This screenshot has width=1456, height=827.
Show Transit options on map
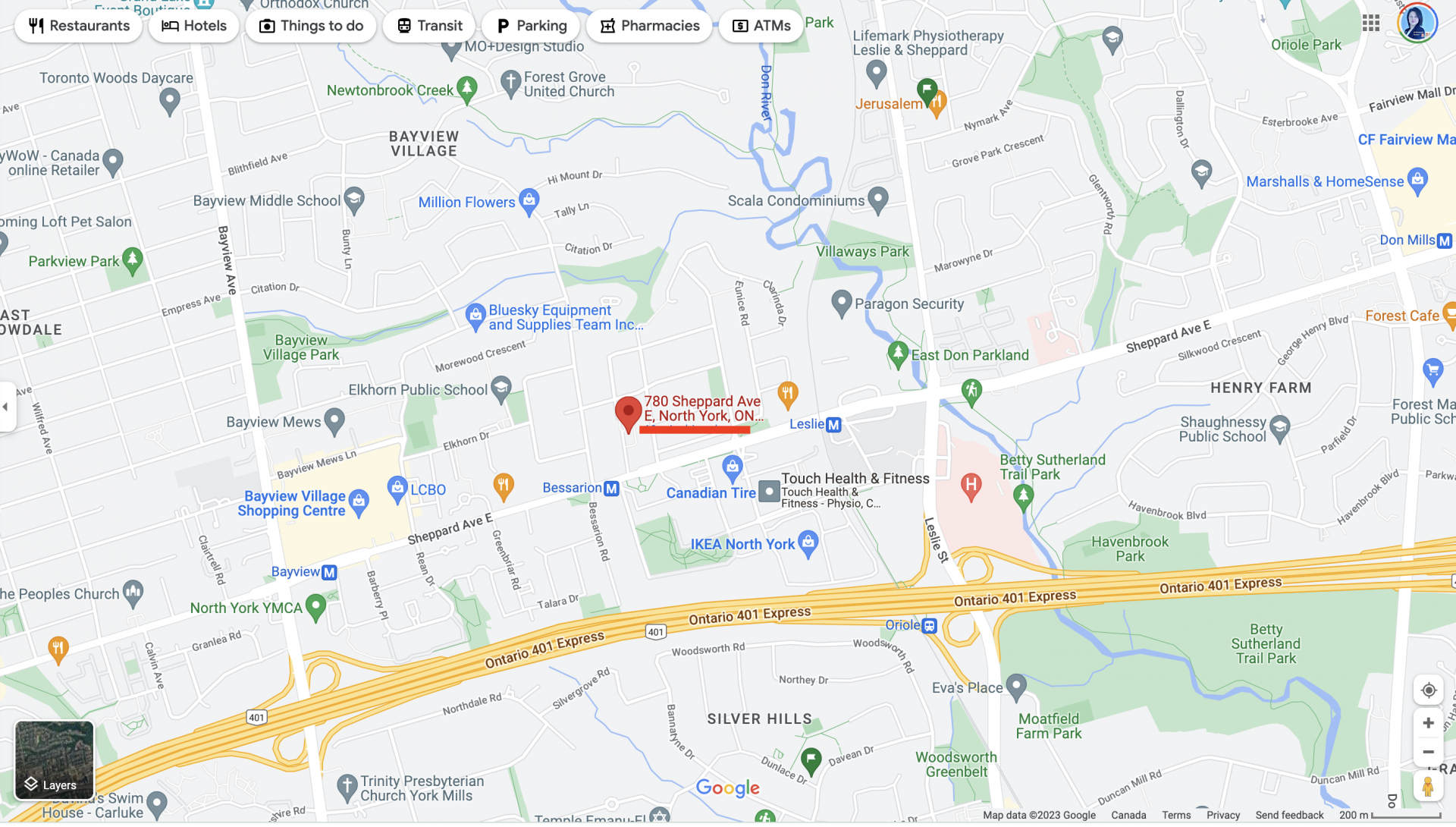click(429, 26)
